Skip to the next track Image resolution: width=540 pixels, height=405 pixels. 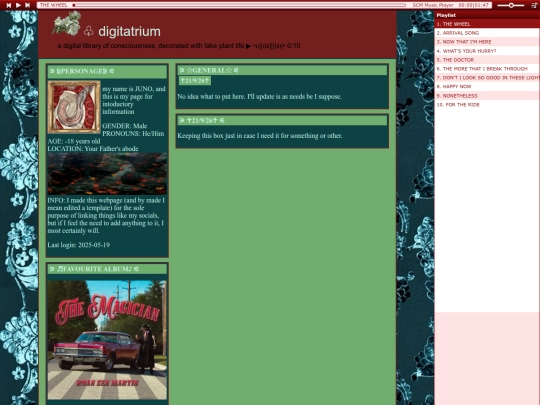point(28,5)
